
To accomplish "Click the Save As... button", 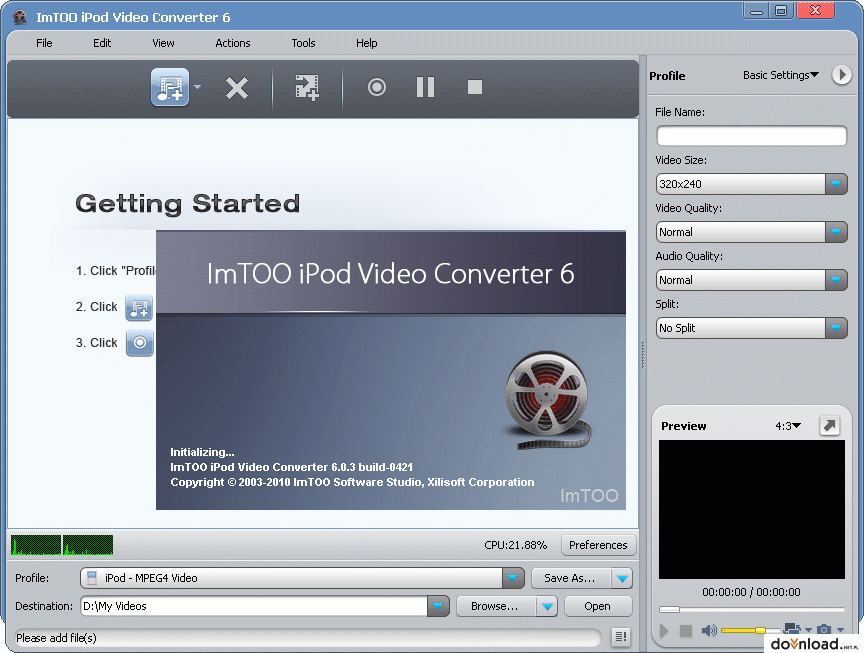I will coord(571,578).
